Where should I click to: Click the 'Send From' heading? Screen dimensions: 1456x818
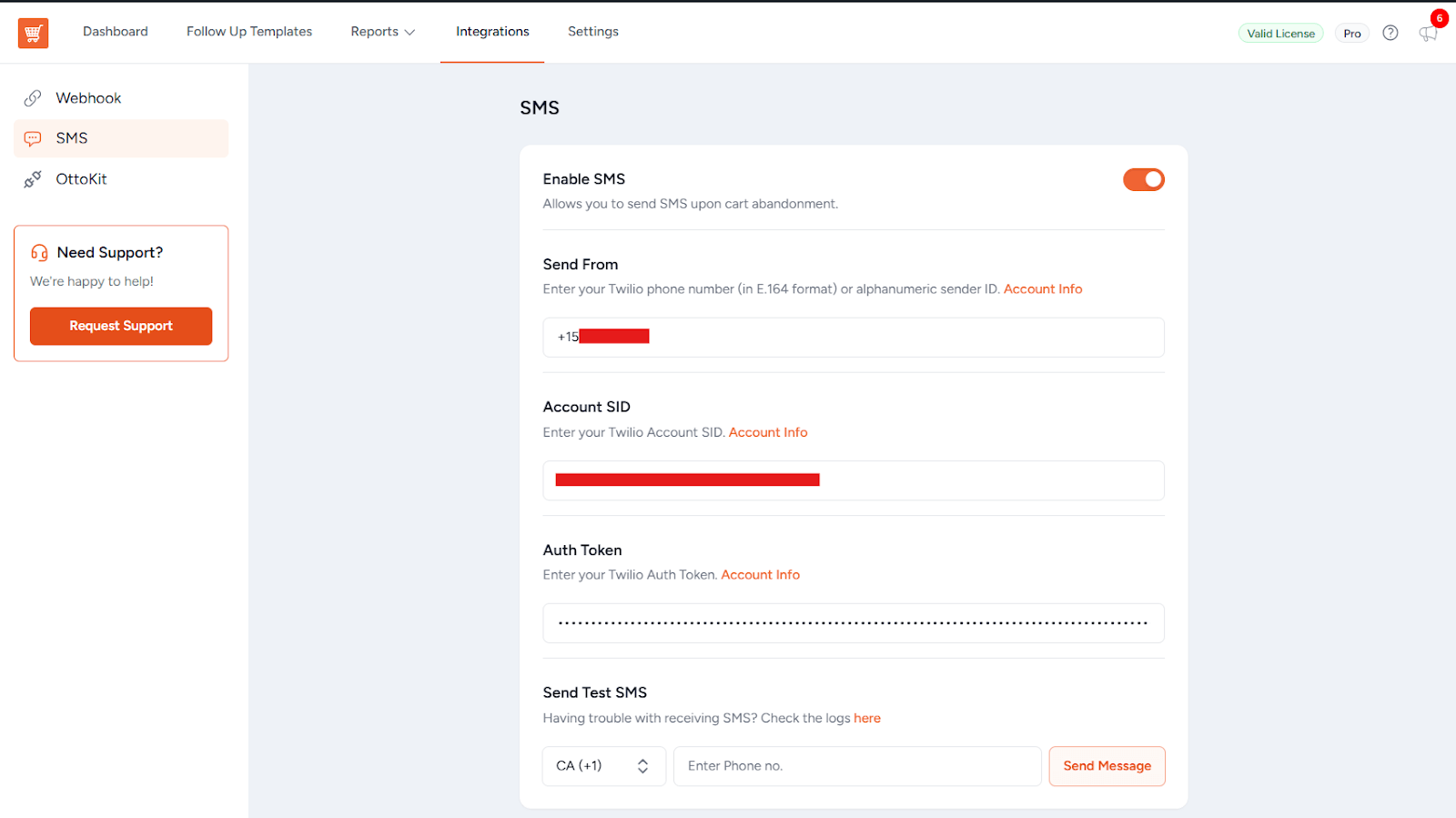(581, 264)
